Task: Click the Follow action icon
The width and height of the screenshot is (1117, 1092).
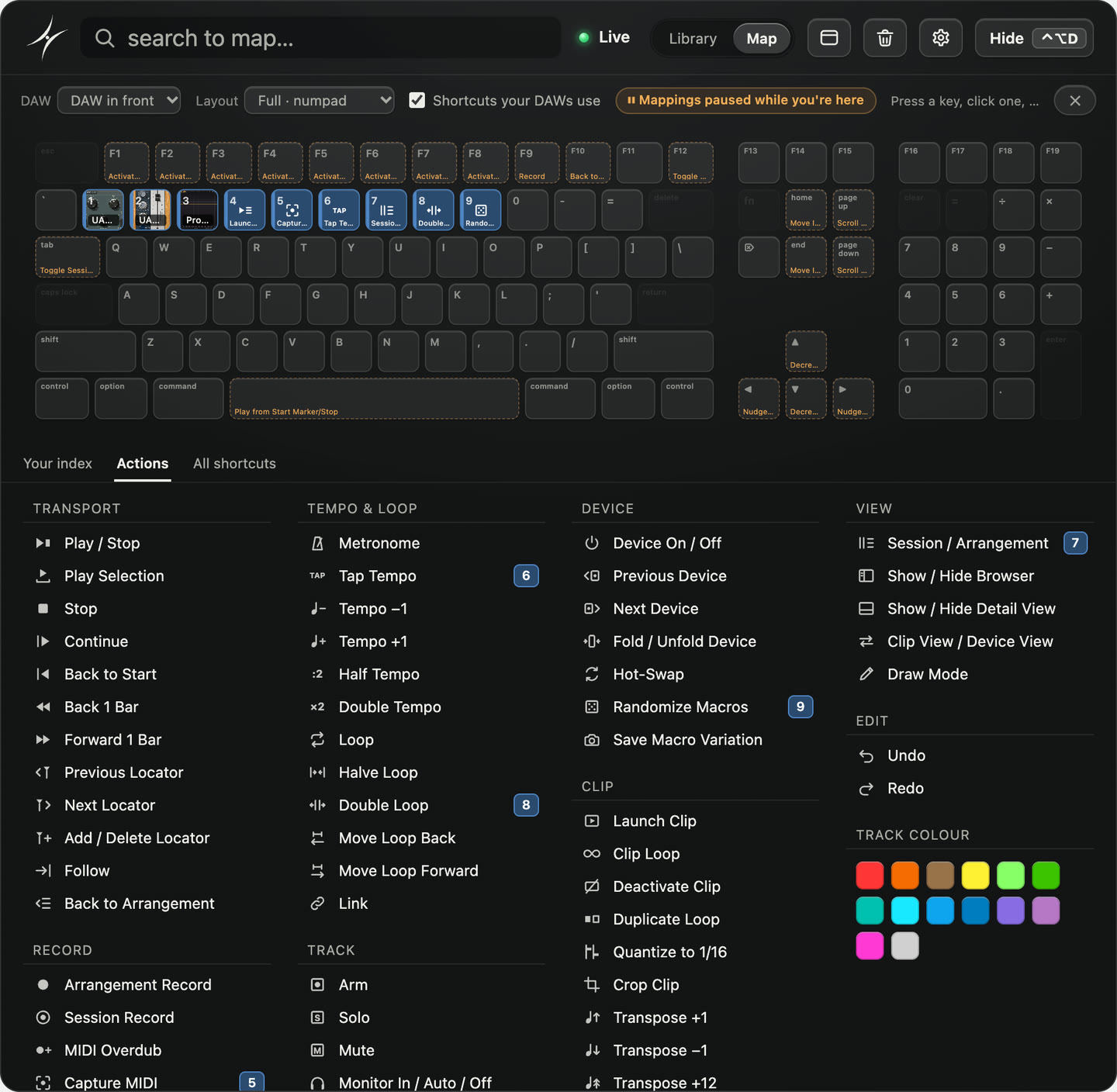Action: coord(43,871)
